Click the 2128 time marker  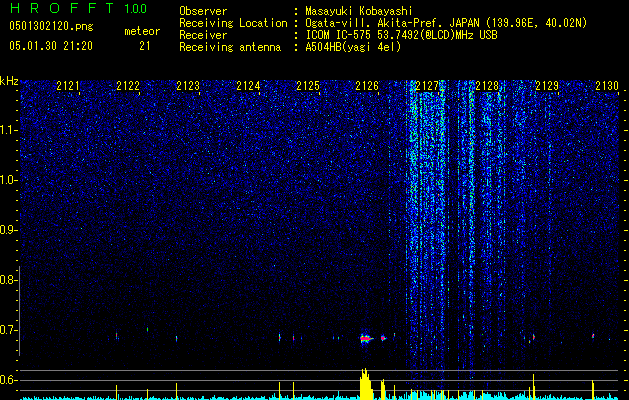click(487, 86)
